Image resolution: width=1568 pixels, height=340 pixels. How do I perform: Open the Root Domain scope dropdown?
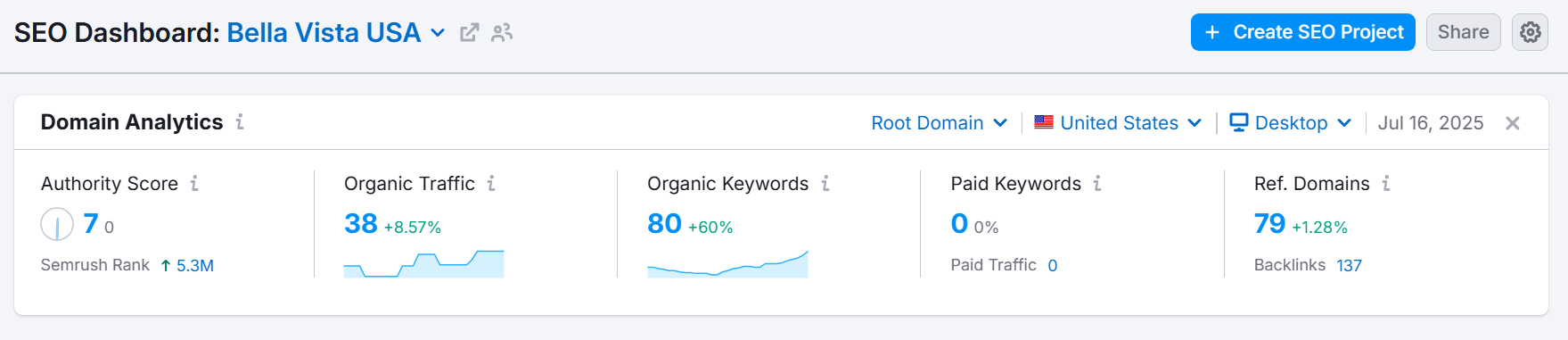[939, 123]
